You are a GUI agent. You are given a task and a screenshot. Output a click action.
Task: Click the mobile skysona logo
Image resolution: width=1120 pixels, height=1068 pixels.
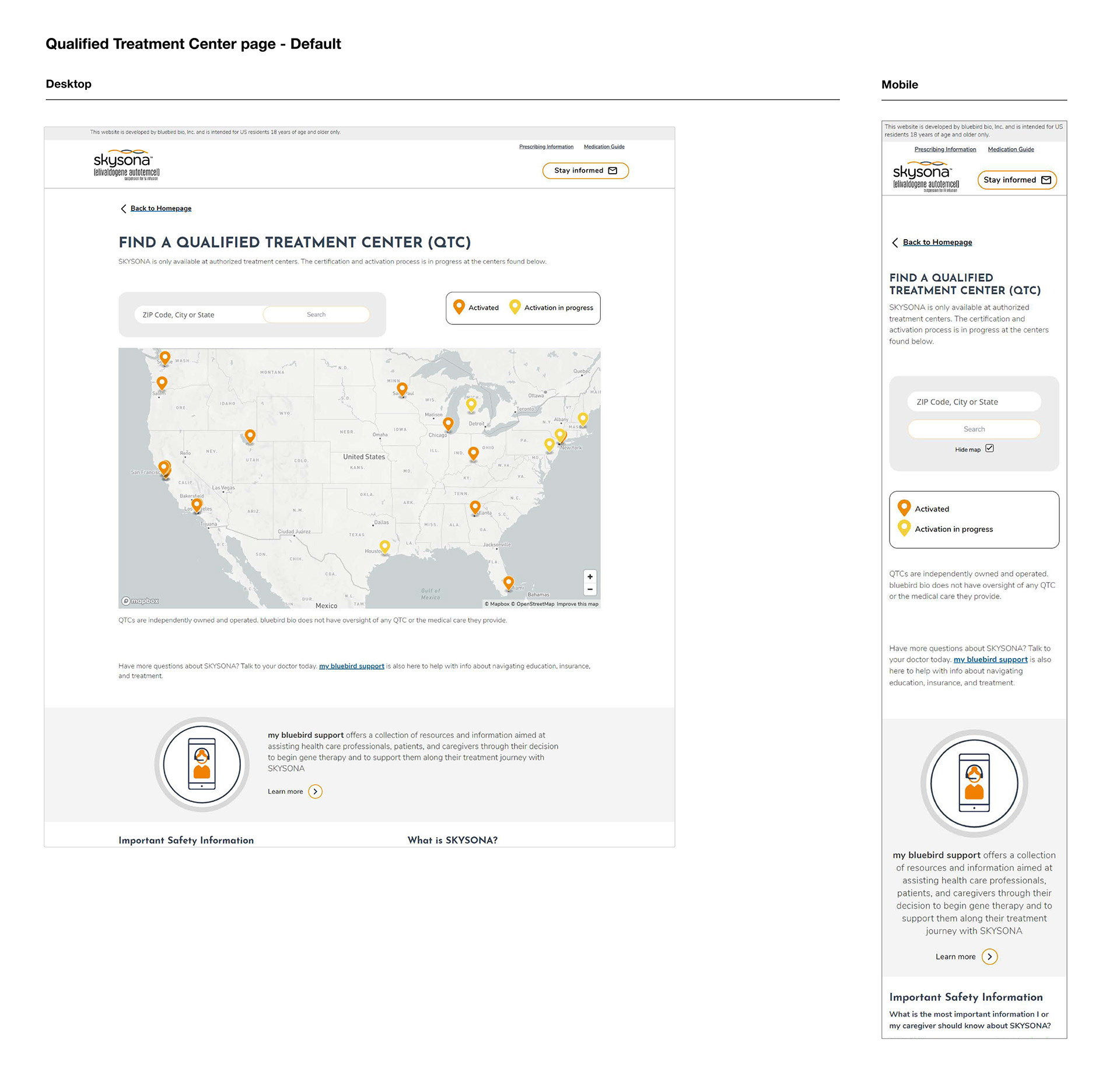click(x=926, y=177)
